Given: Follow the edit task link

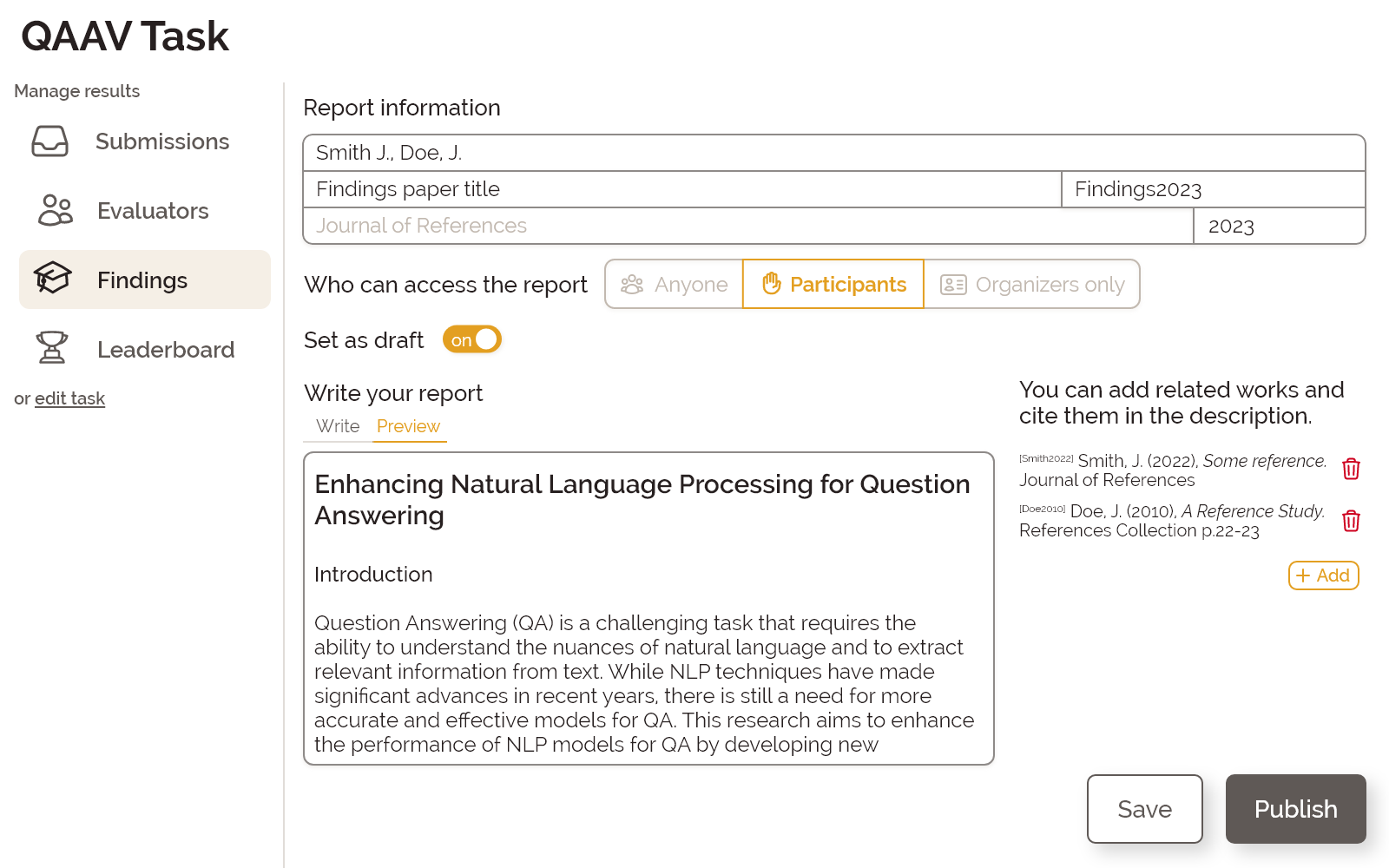Looking at the screenshot, I should point(69,398).
